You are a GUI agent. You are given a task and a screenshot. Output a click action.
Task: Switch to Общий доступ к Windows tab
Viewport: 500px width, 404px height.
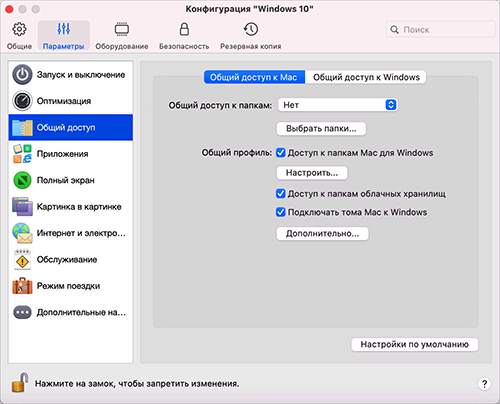tap(366, 77)
